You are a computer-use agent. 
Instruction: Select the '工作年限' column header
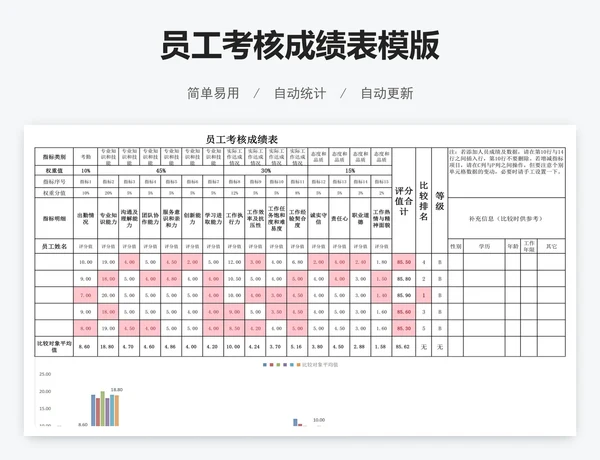[x=529, y=246]
